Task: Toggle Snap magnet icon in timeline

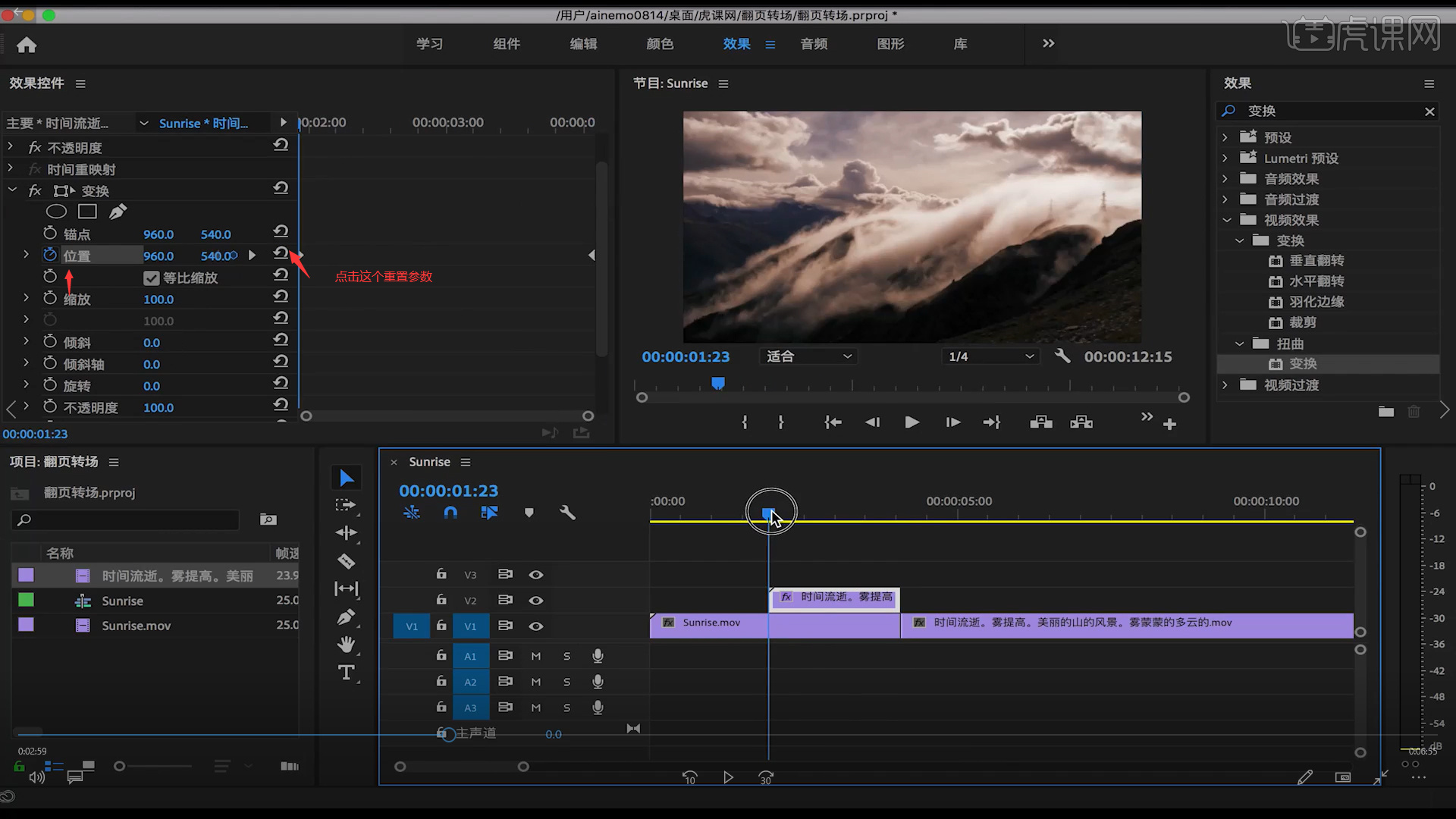Action: pos(450,513)
